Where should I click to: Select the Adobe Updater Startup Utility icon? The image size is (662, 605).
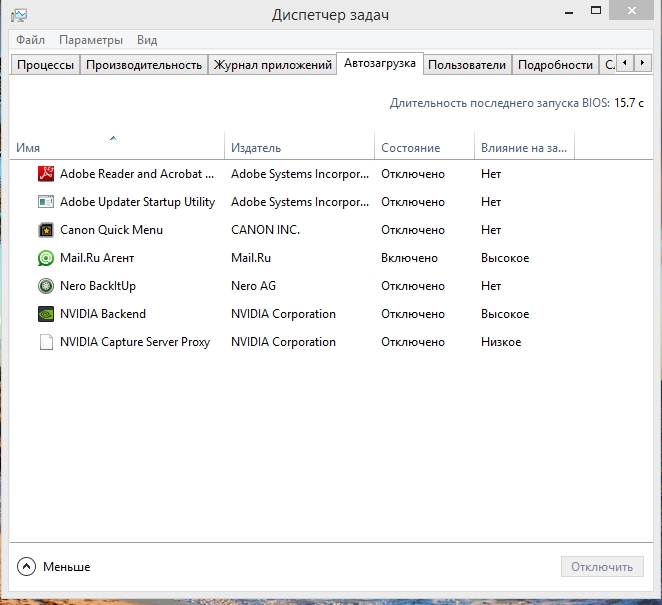tap(45, 202)
